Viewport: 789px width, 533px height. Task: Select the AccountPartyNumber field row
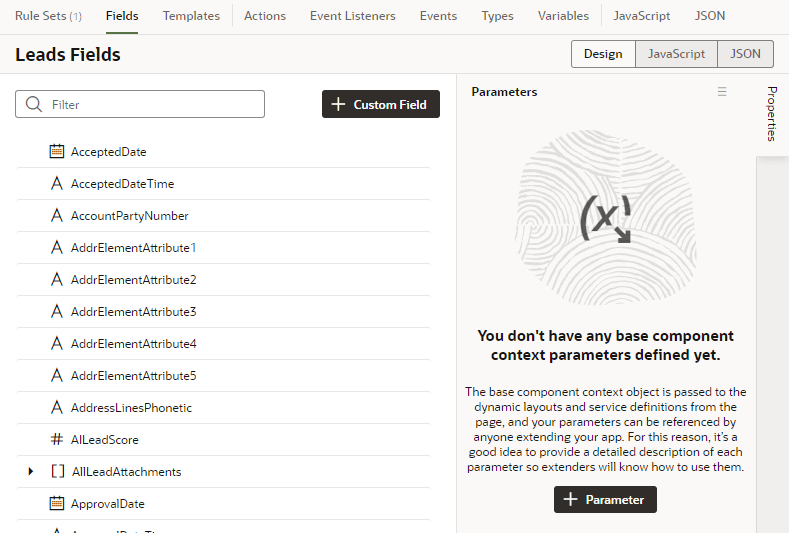click(223, 215)
